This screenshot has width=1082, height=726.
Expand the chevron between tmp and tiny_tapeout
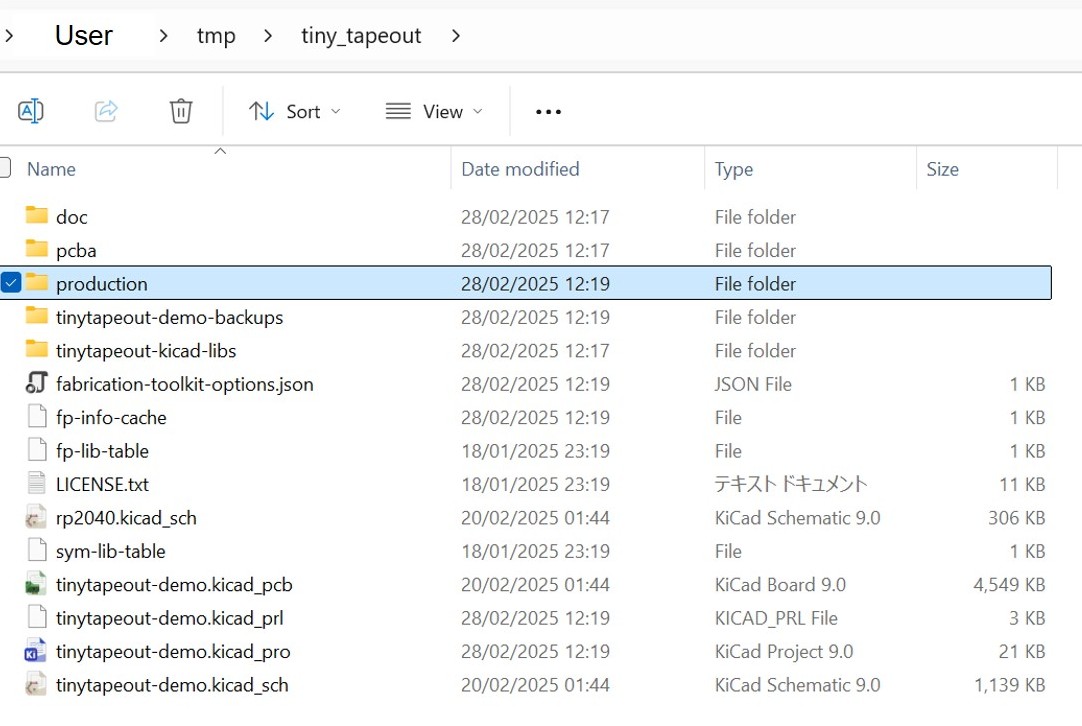click(x=268, y=36)
